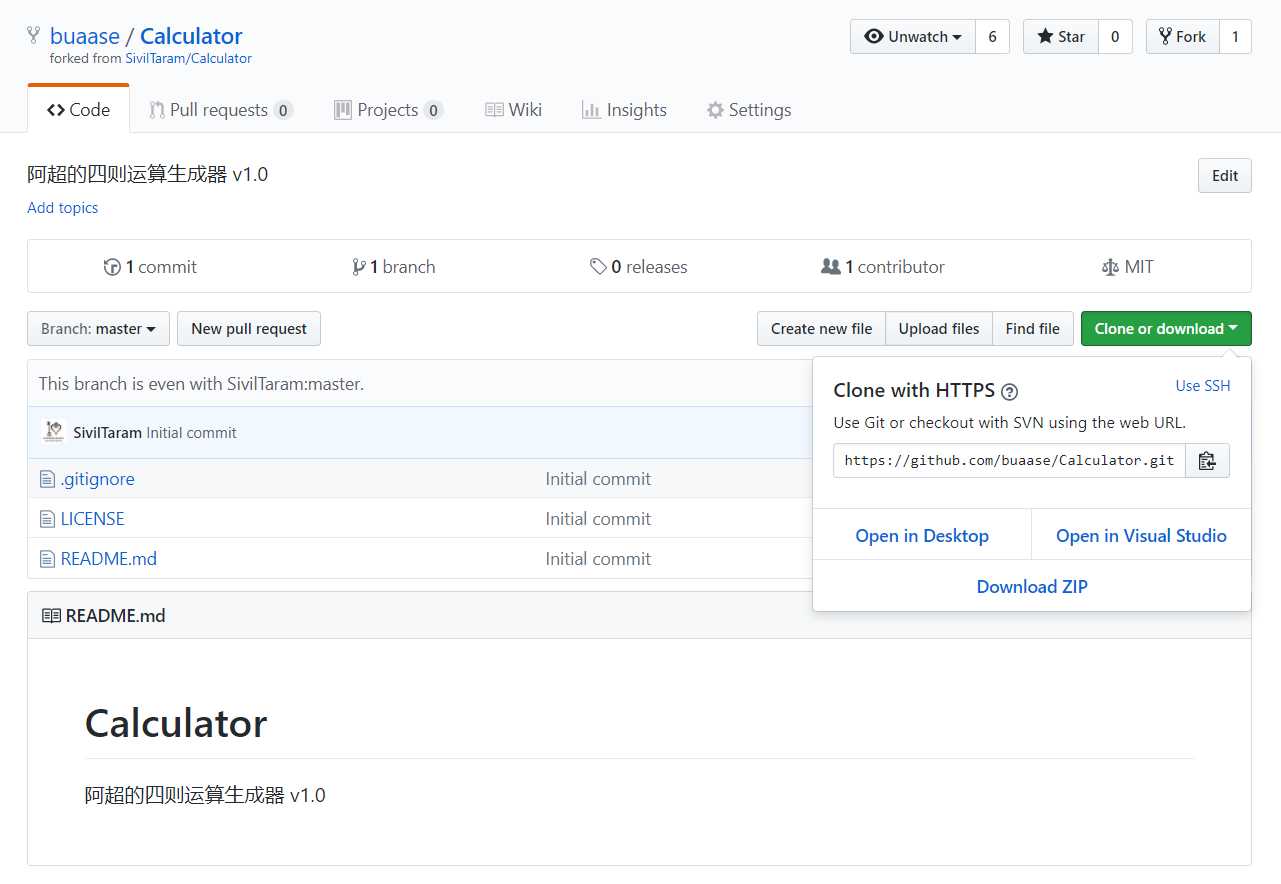Open the 1 branch link
This screenshot has width=1281, height=884.
(394, 267)
